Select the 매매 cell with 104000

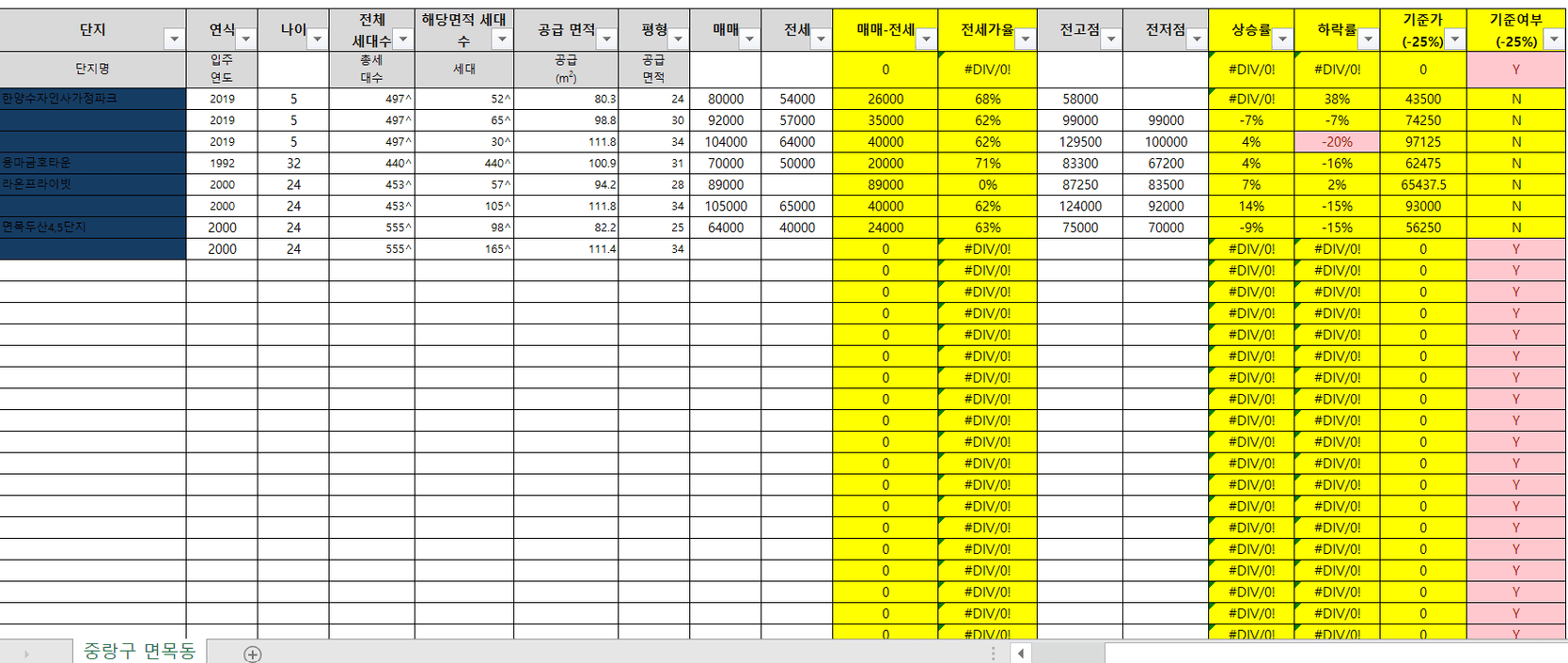pyautogui.click(x=726, y=142)
